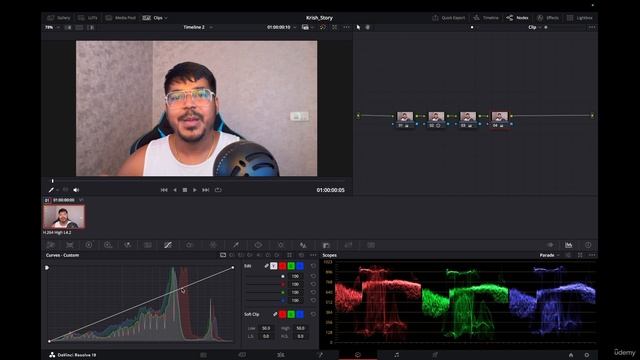640x360 pixels.
Task: Select Custom curves mode icon
Action: pos(223,255)
